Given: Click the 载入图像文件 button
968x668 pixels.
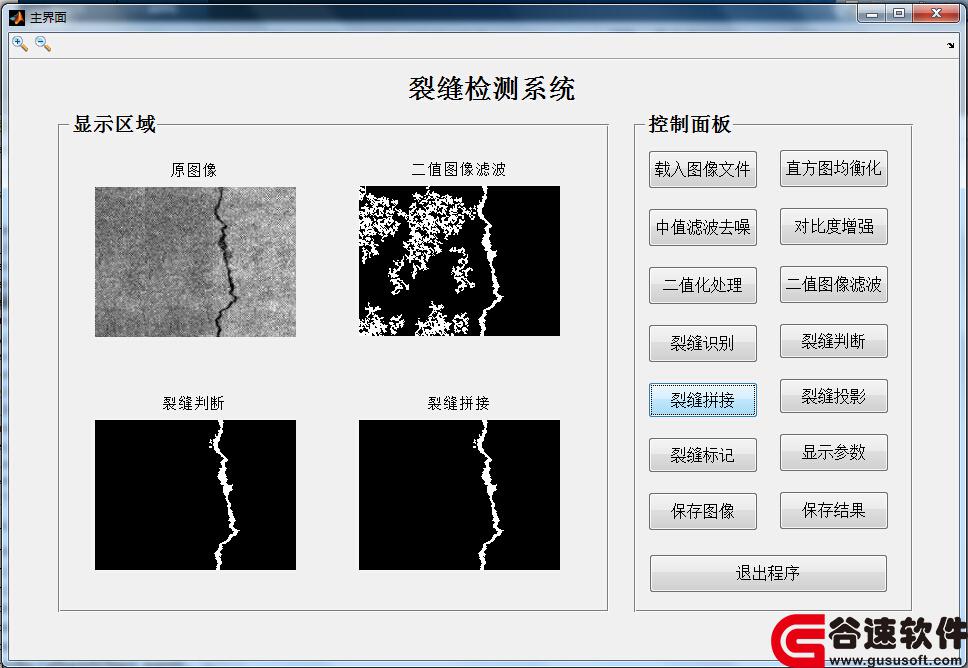Looking at the screenshot, I should click(x=703, y=169).
